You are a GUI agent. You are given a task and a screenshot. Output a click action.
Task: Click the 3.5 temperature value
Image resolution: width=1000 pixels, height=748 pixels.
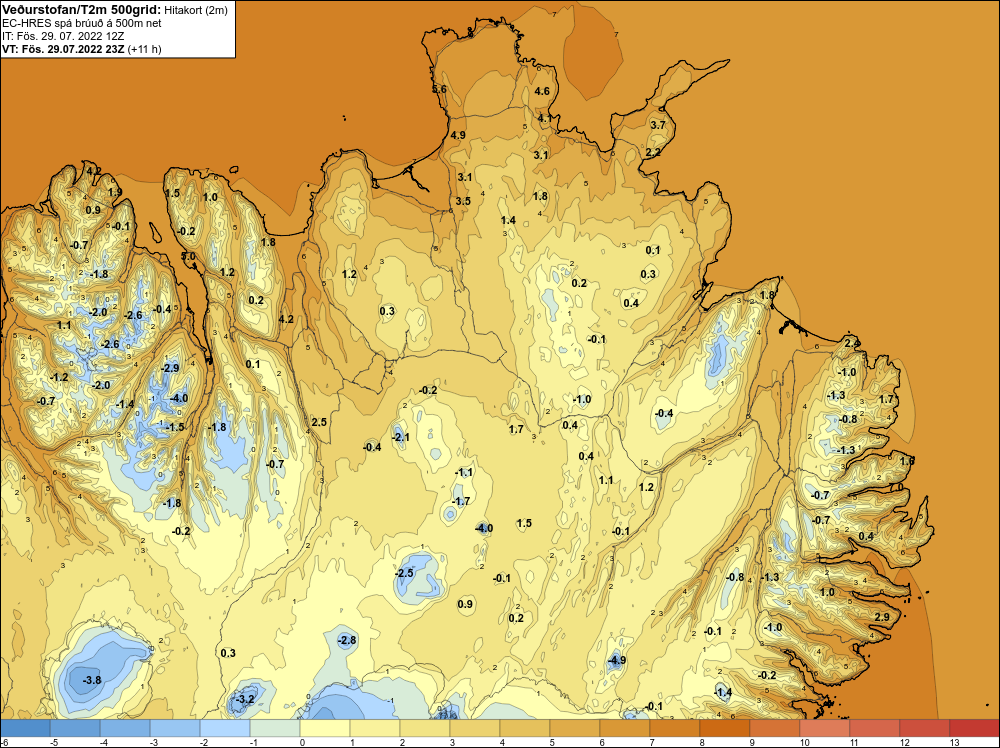[x=463, y=201]
